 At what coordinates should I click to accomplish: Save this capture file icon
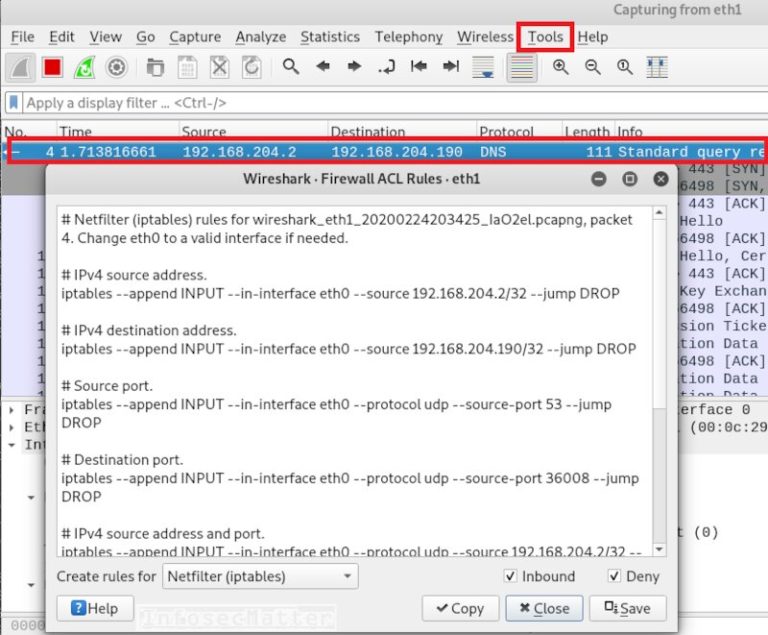tap(187, 67)
